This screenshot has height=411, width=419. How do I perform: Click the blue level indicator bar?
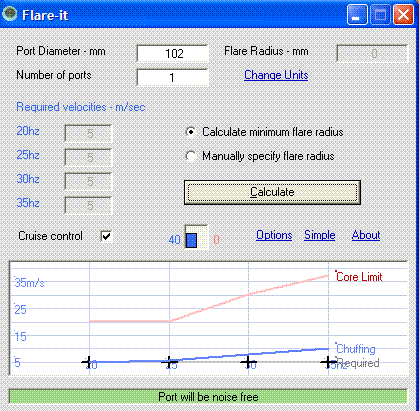191,240
